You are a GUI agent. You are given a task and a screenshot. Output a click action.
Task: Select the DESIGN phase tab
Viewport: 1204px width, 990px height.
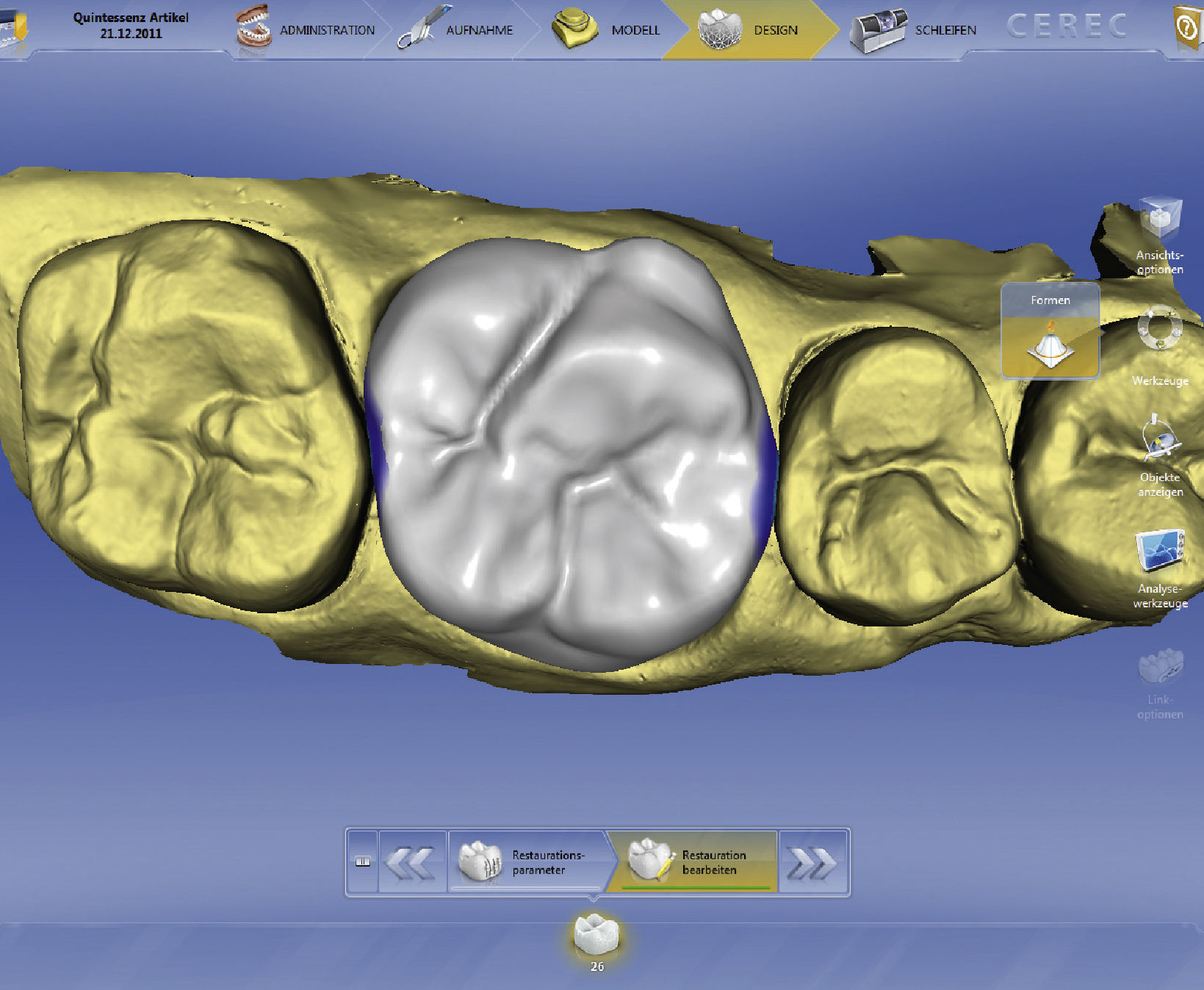[x=749, y=30]
